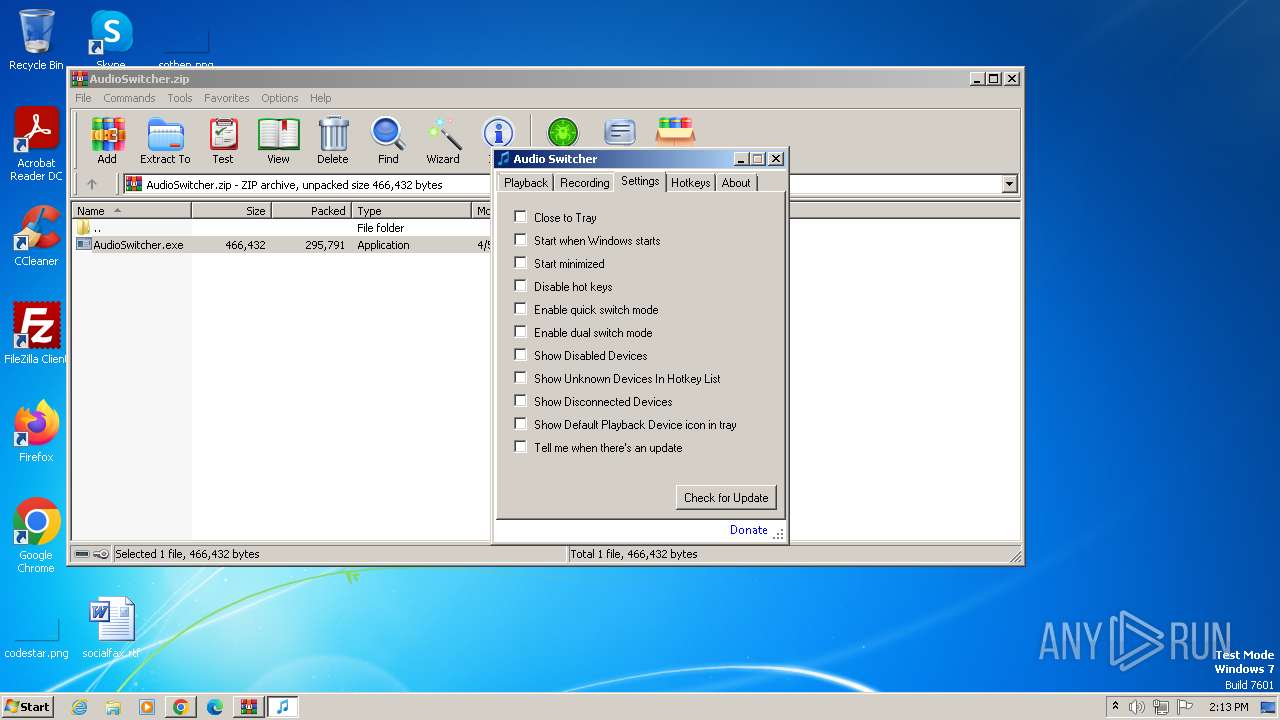The height and width of the screenshot is (720, 1280).
Task: Select the Google Chrome desktop icon
Action: click(36, 535)
